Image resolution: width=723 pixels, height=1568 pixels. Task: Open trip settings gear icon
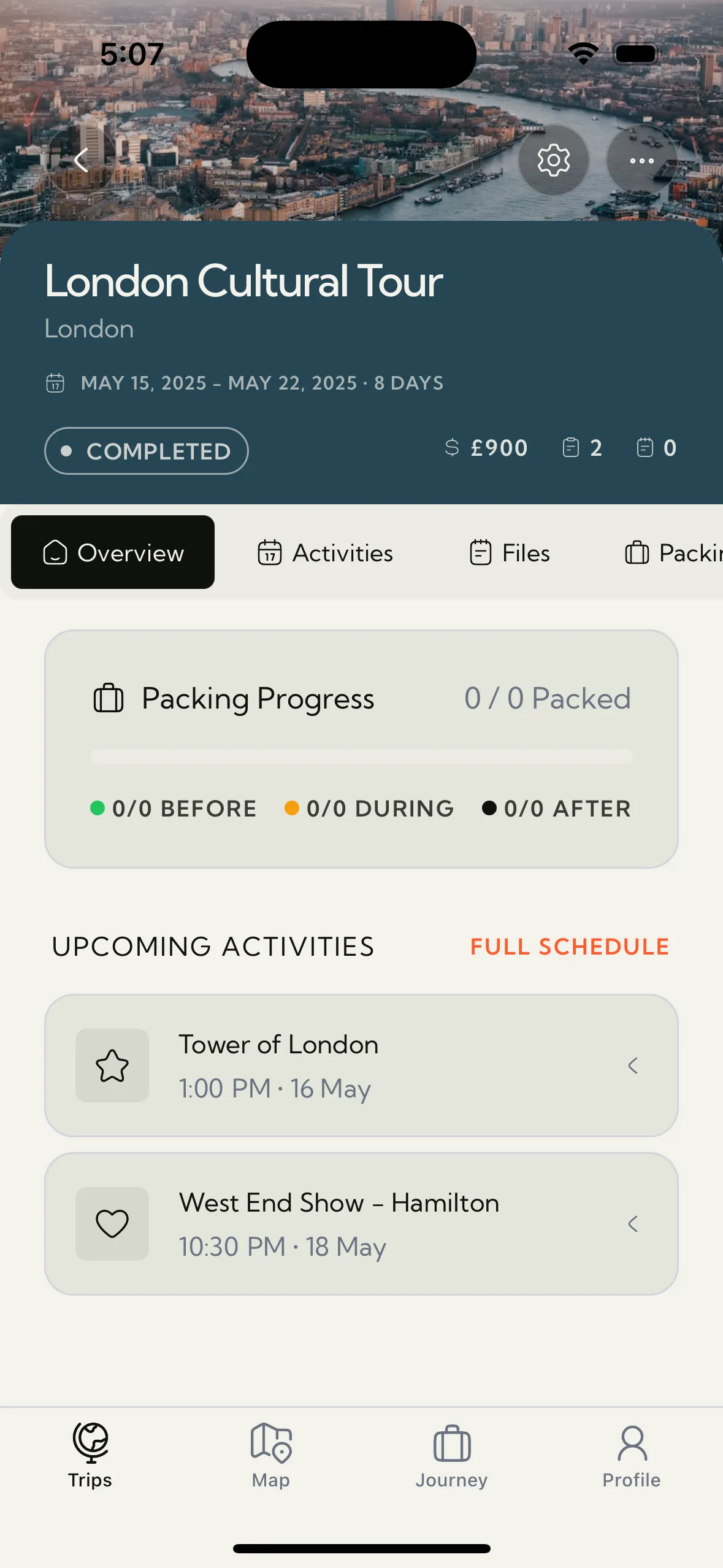[x=553, y=161]
